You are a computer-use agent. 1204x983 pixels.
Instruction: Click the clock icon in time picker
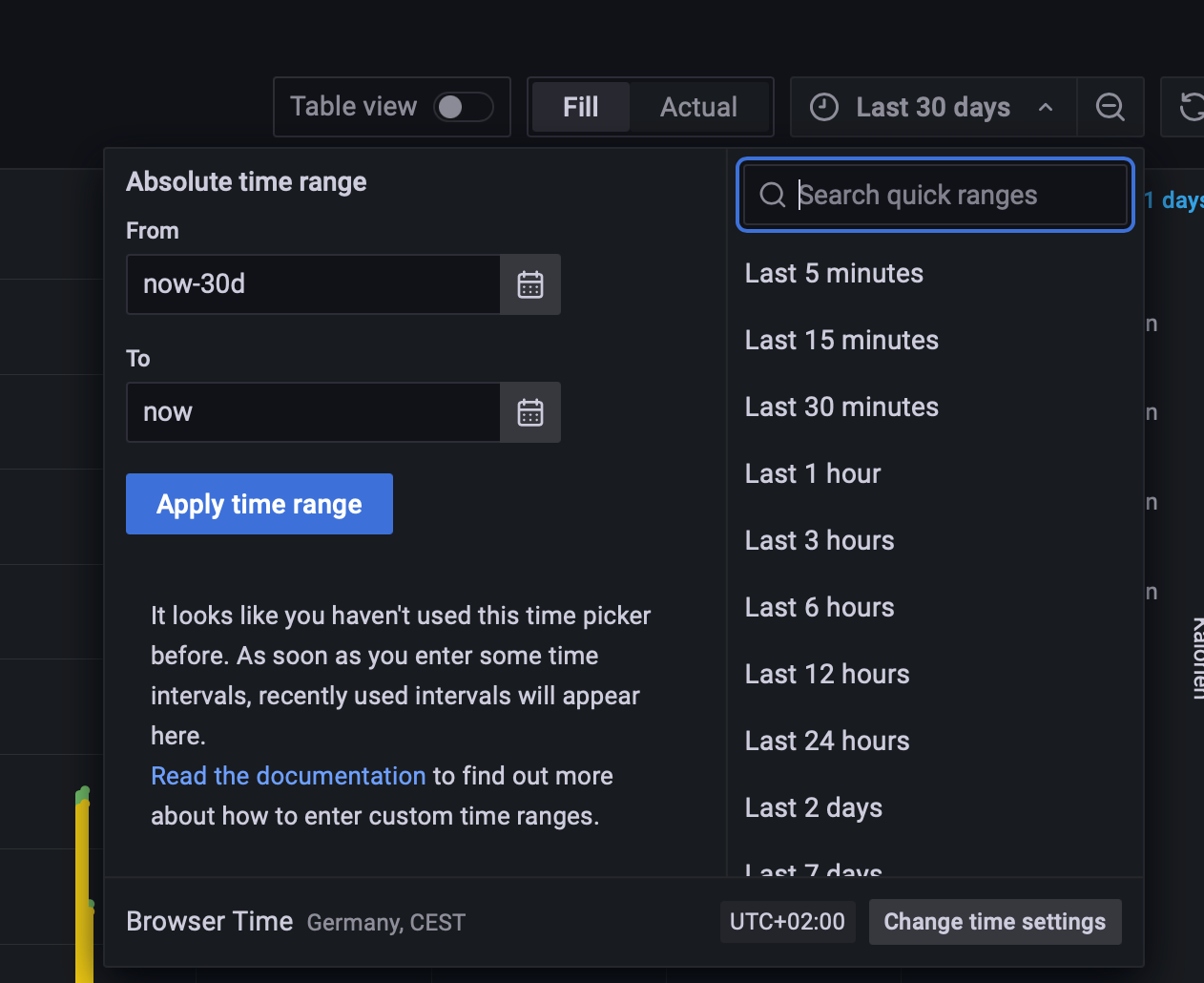point(824,107)
